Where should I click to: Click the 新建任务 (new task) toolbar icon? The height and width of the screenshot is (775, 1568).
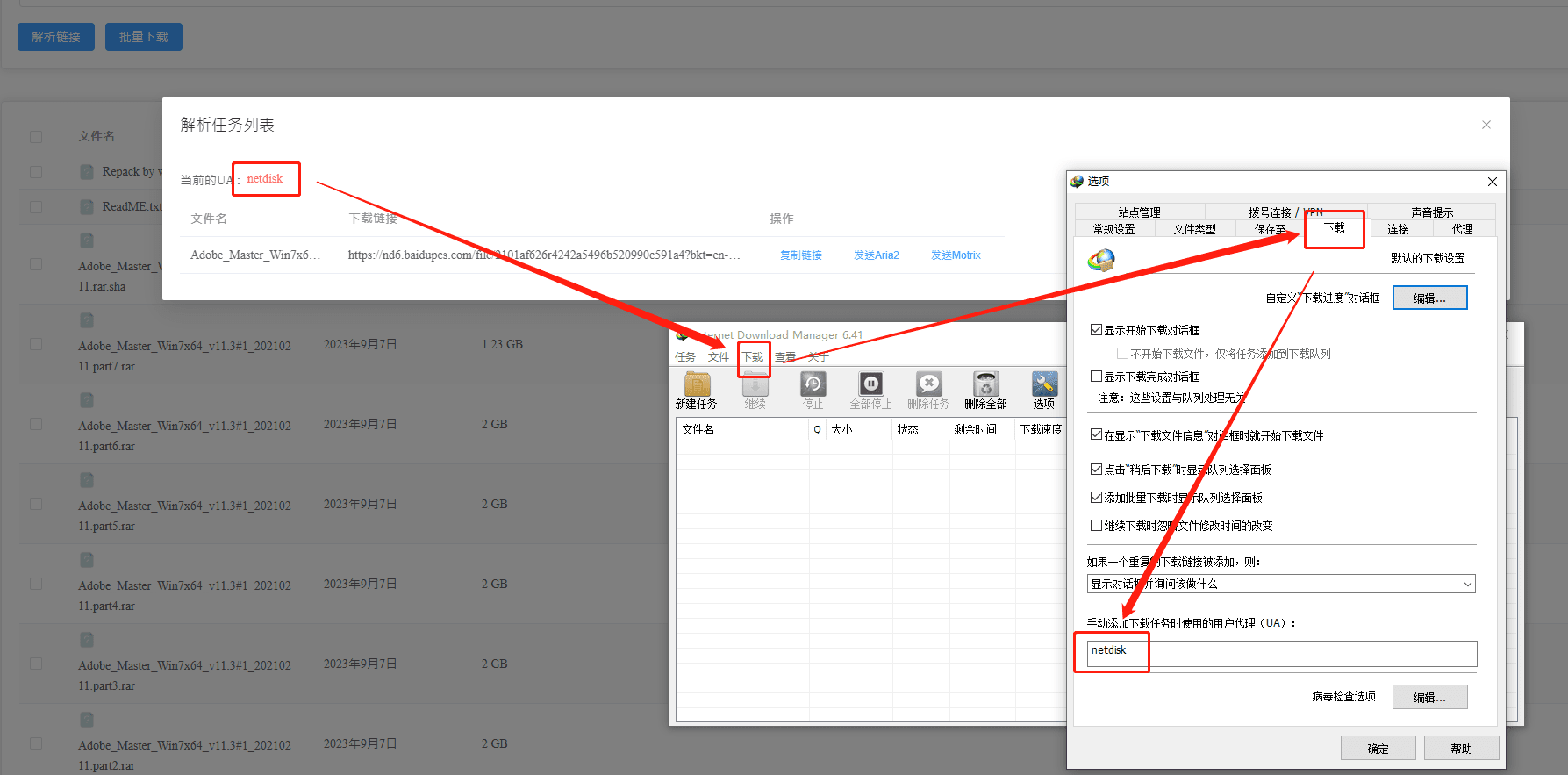pyautogui.click(x=697, y=384)
